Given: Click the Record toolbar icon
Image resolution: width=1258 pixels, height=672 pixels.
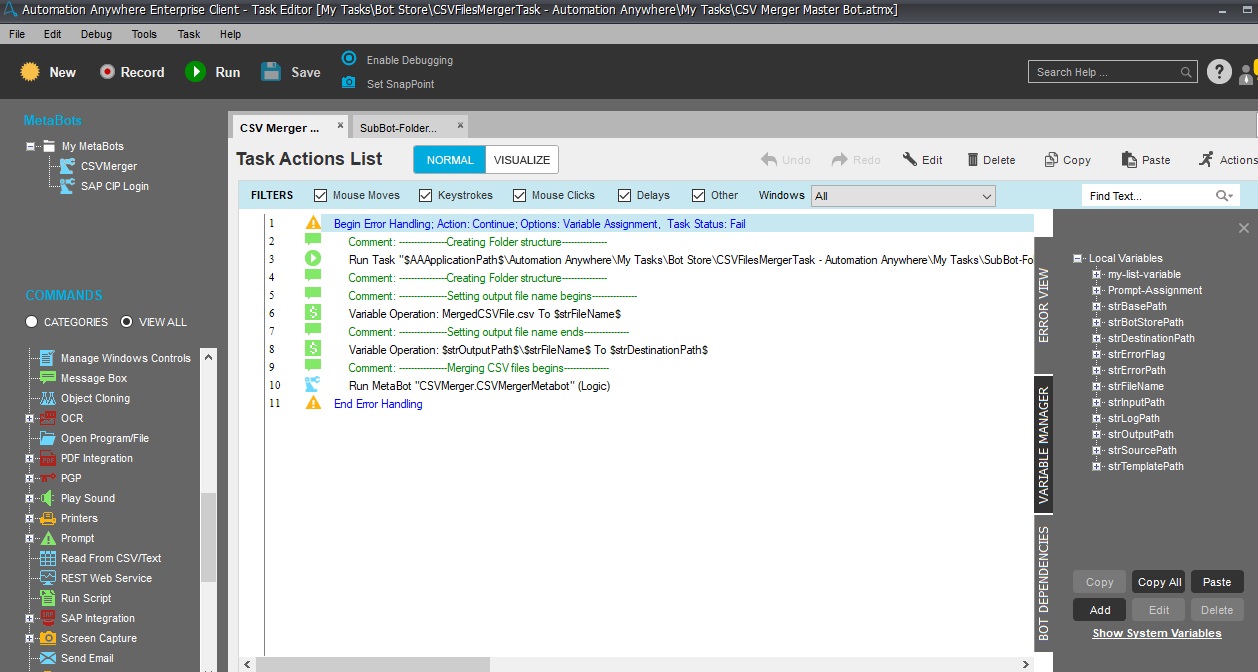Looking at the screenshot, I should coord(108,72).
